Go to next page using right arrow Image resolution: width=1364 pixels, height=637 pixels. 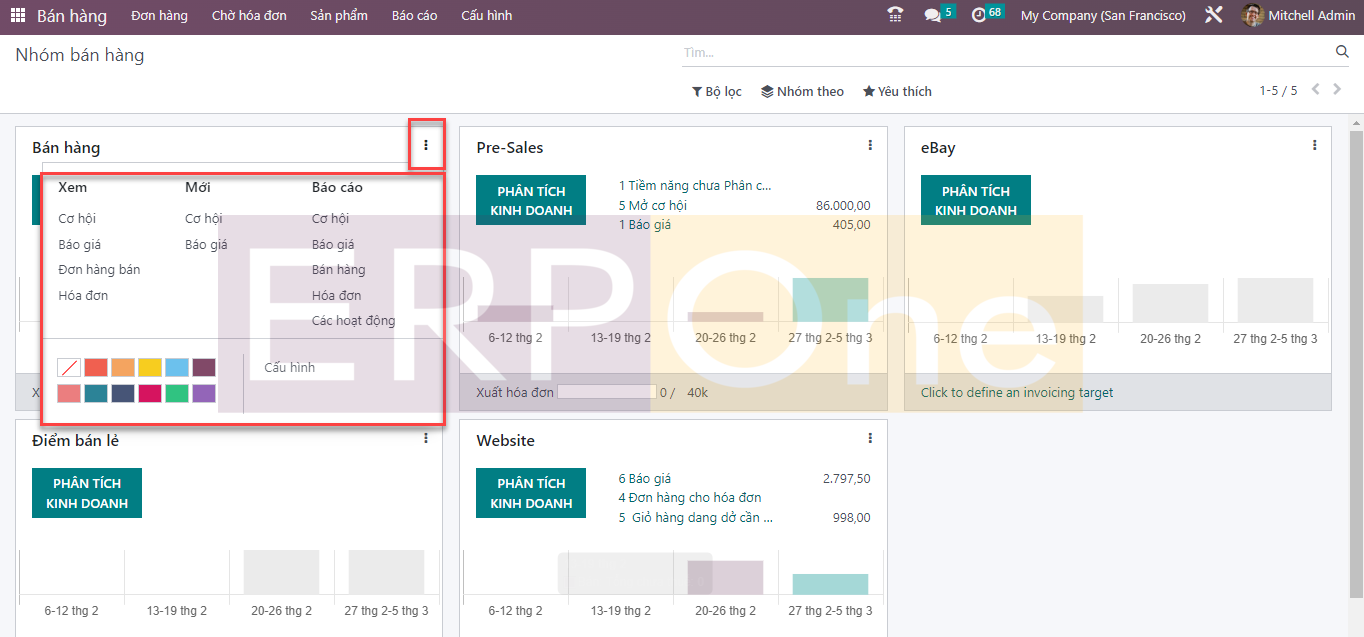tap(1339, 90)
